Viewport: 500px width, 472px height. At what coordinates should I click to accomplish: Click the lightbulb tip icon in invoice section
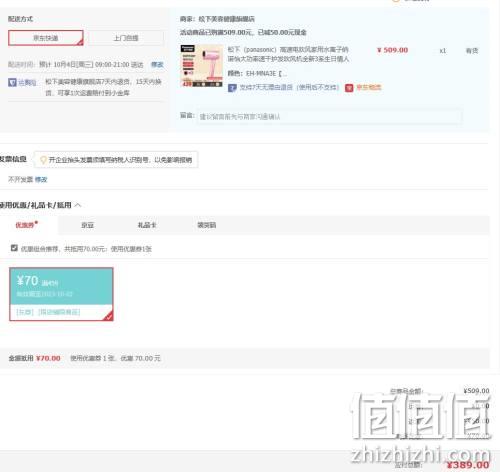coord(43,160)
